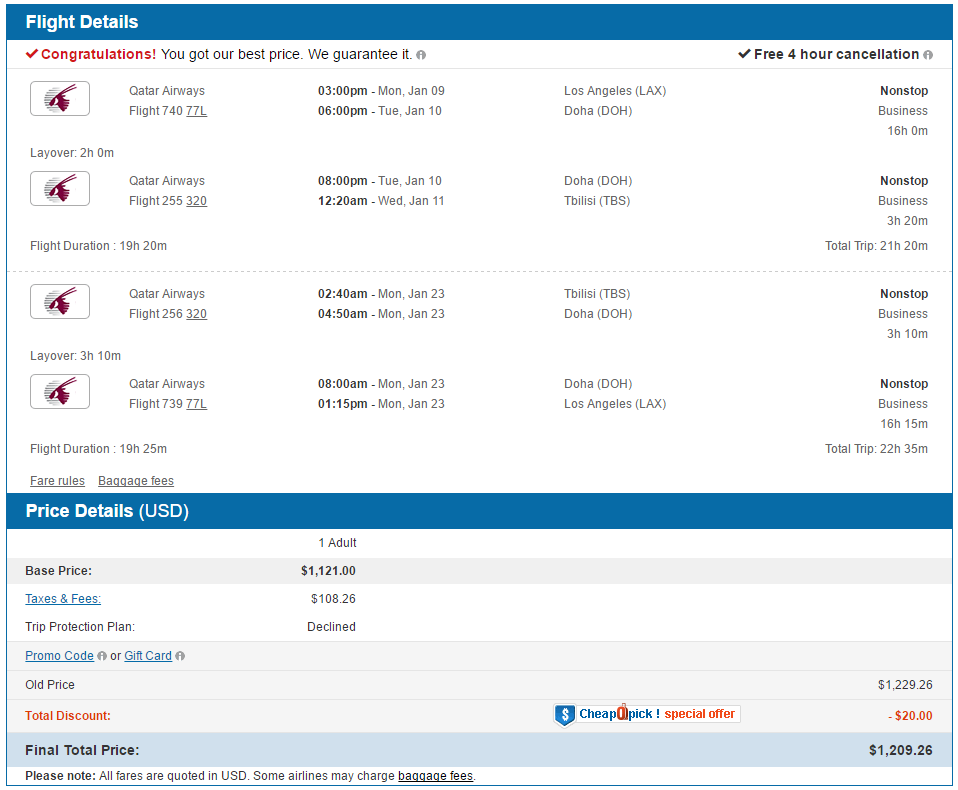Image resolution: width=958 pixels, height=790 pixels.
Task: Click the Trip Protection Plan: label
Action: (x=80, y=627)
